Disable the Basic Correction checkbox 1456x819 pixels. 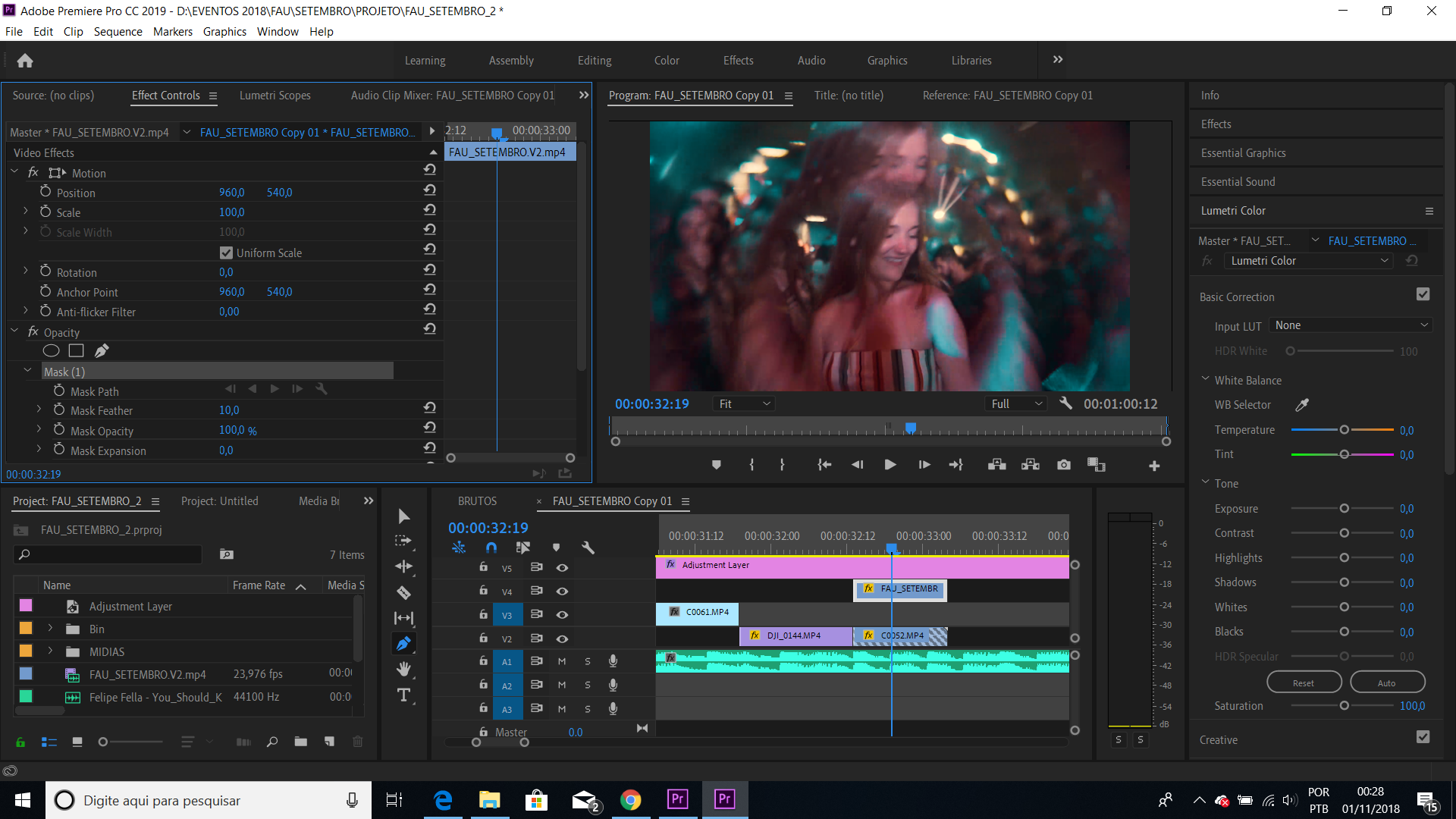1423,294
